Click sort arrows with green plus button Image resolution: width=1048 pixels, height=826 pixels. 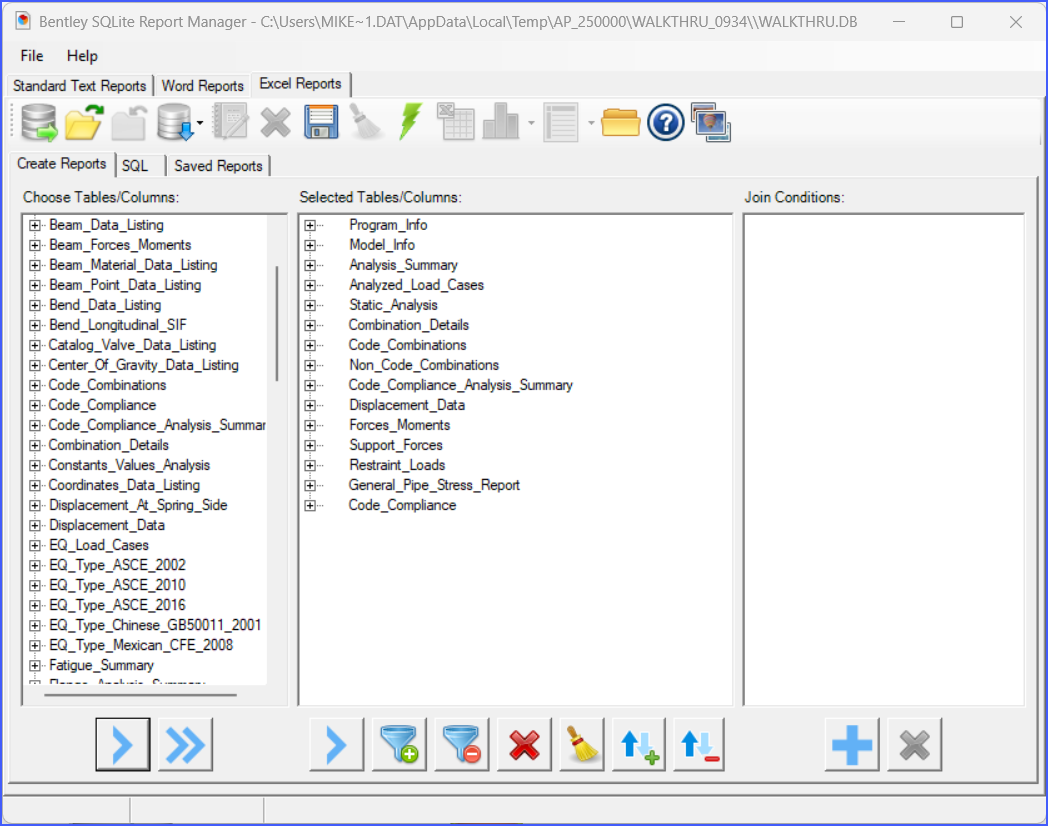[639, 744]
